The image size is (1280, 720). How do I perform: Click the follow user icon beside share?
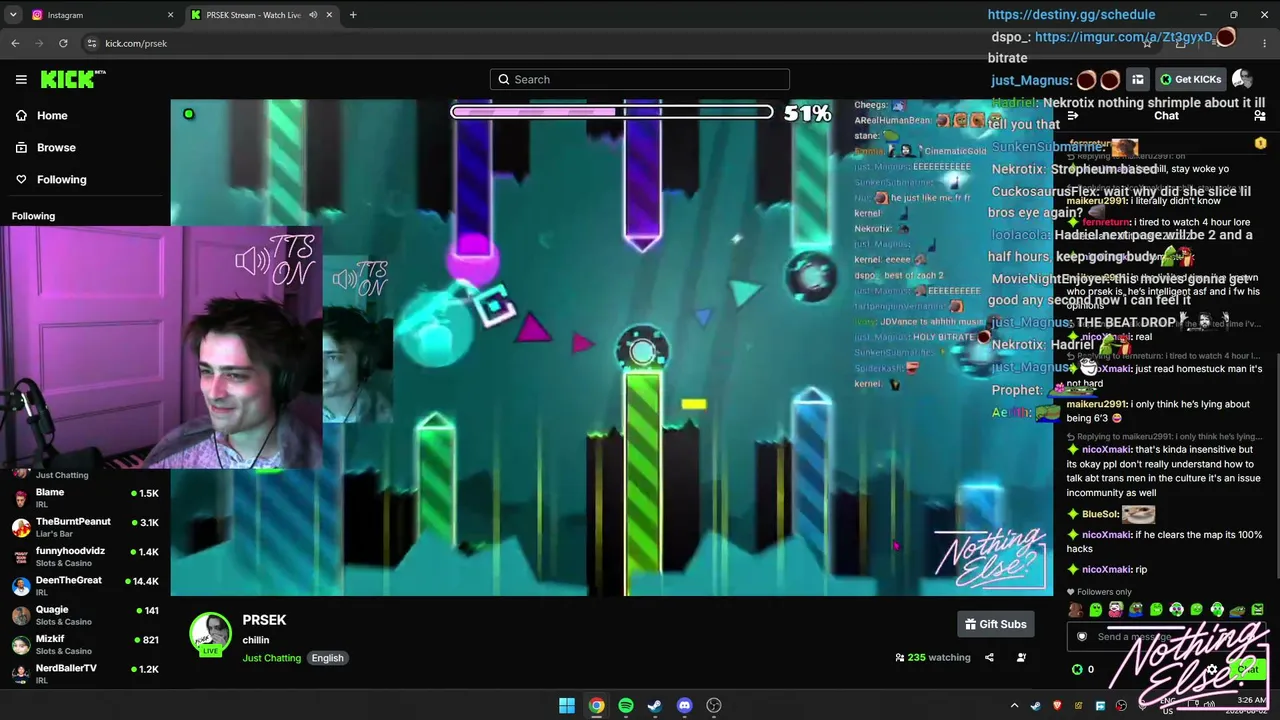tap(1021, 657)
